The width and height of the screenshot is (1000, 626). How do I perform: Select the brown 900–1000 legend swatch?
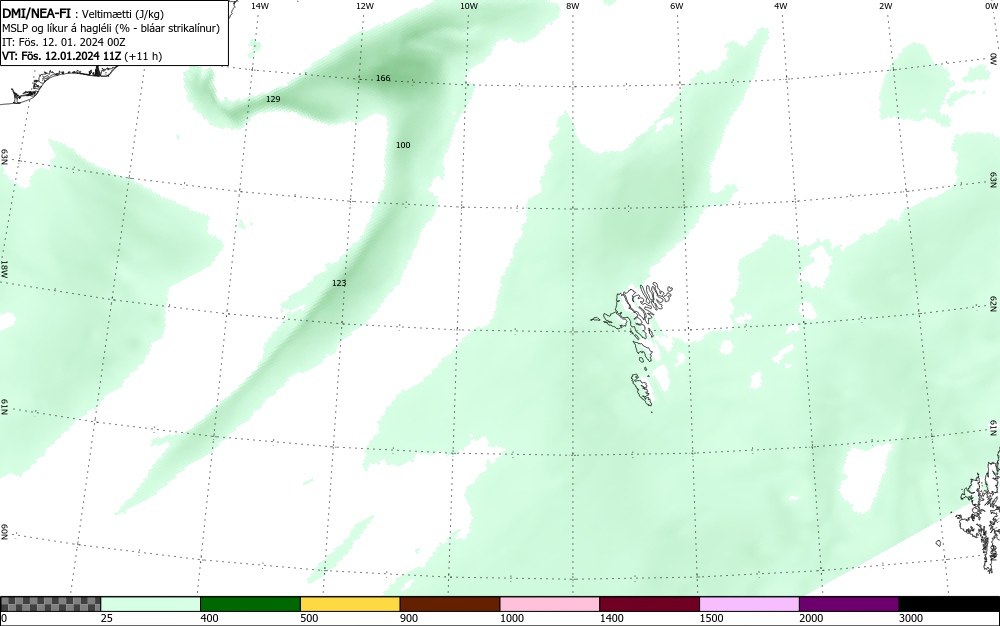450,604
